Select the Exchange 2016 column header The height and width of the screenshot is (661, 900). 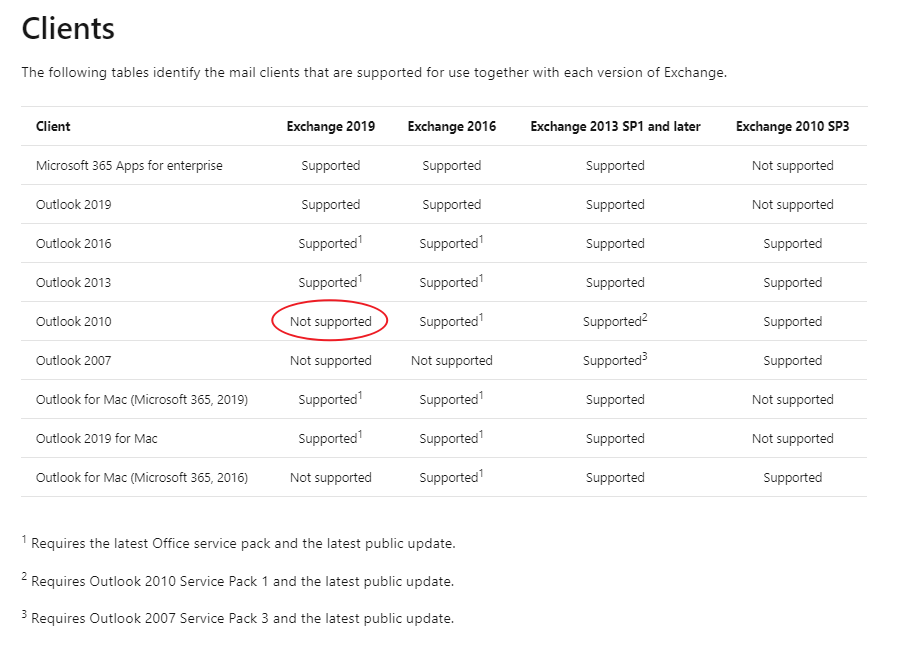451,126
